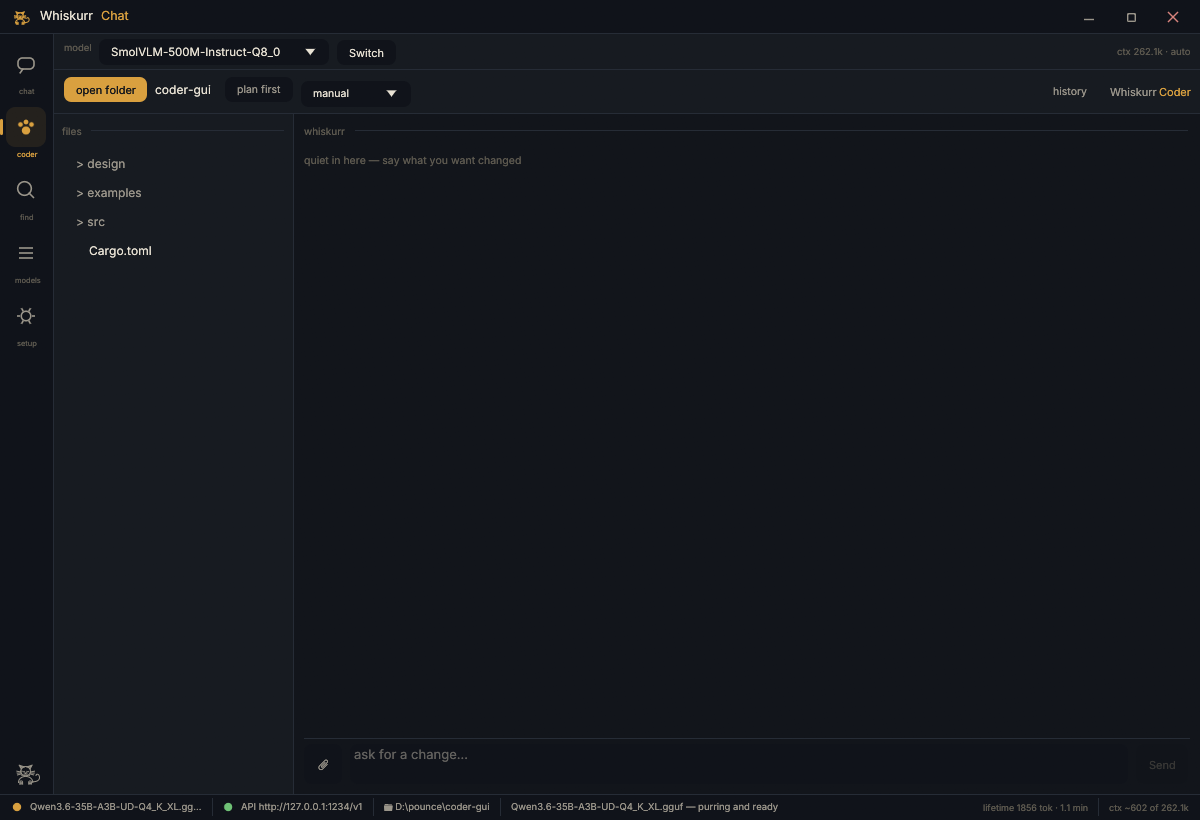
Task: Expand the src folder
Action: point(90,222)
